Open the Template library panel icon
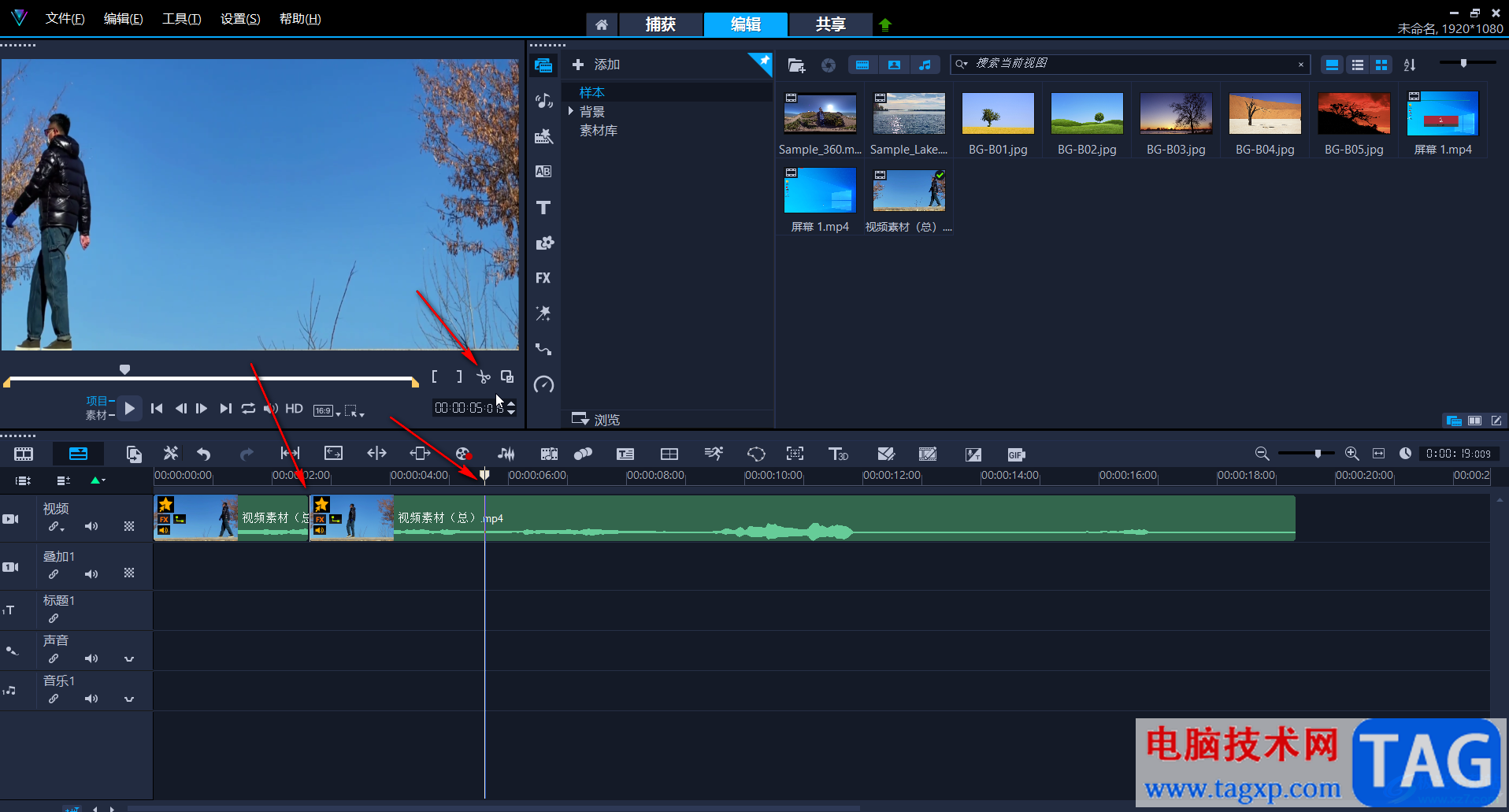This screenshot has height=812, width=1509. [543, 136]
